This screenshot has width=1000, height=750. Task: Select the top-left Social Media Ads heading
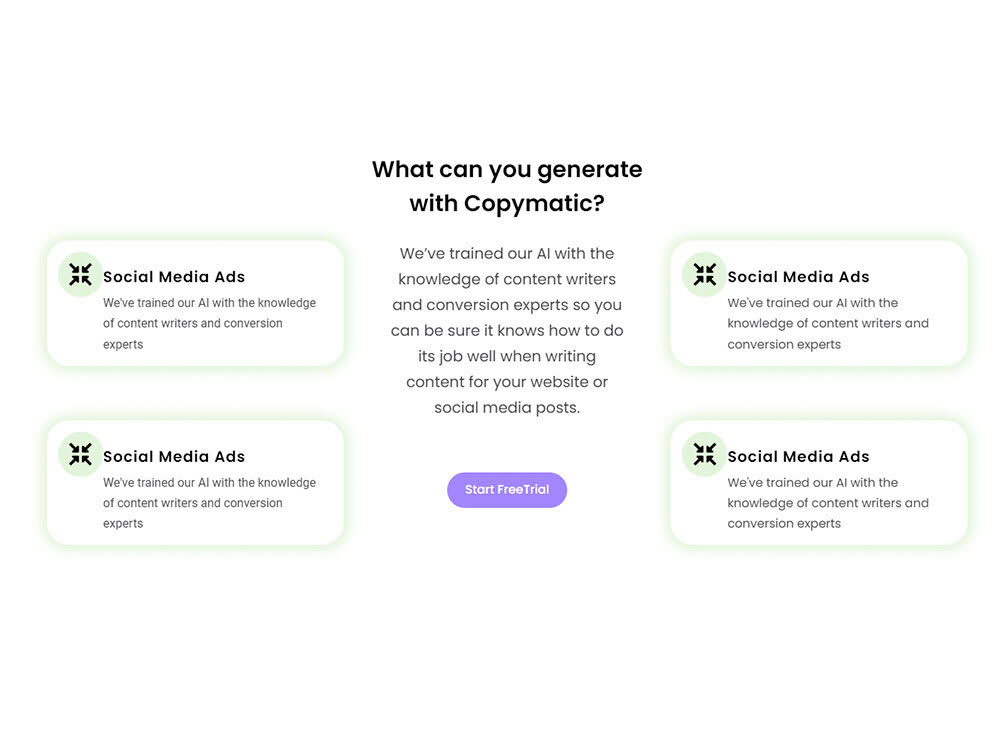tap(174, 277)
